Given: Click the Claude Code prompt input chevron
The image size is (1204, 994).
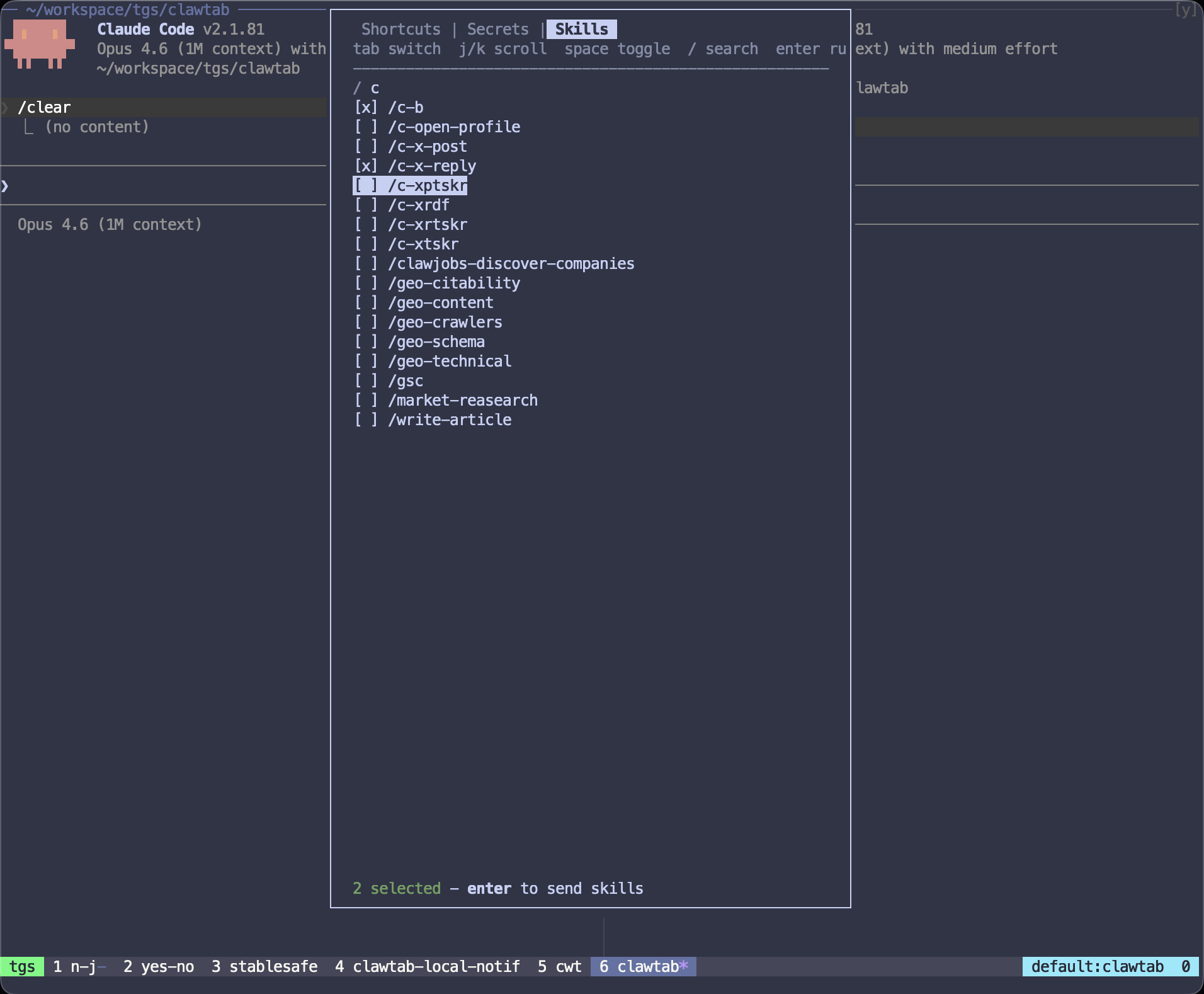Looking at the screenshot, I should click(x=5, y=186).
